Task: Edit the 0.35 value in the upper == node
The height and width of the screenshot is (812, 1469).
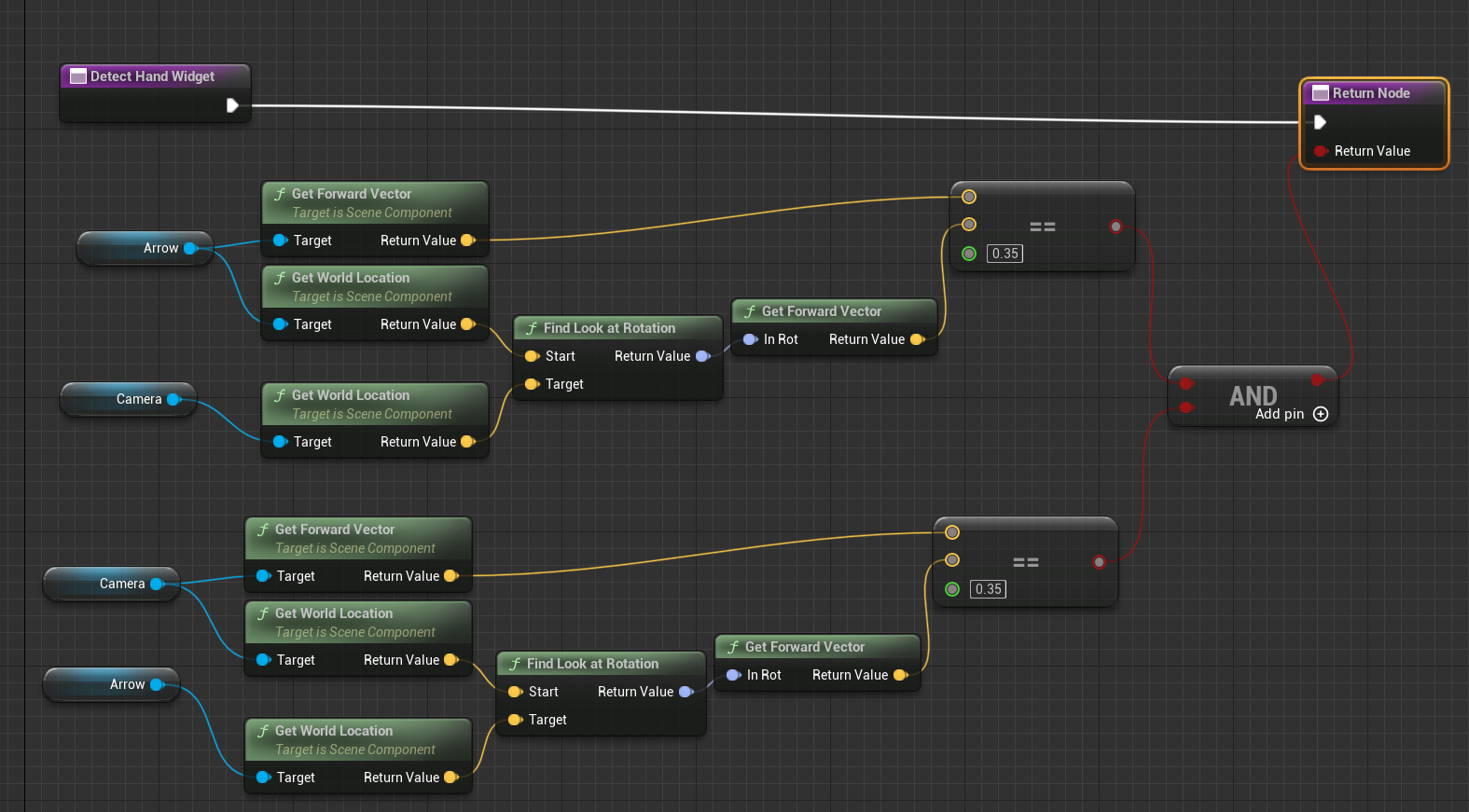Action: (1005, 254)
